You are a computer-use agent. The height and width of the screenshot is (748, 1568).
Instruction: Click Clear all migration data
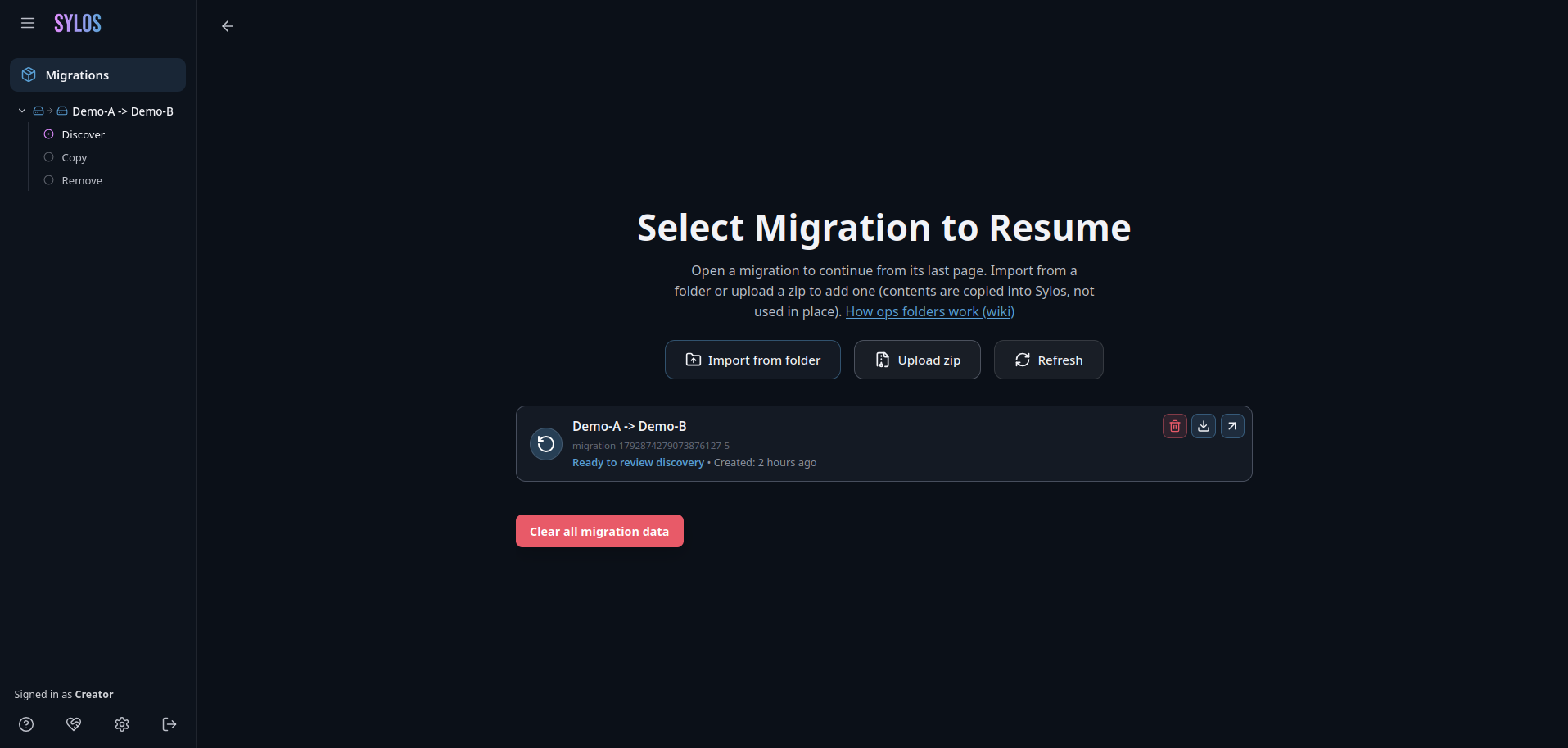point(599,531)
